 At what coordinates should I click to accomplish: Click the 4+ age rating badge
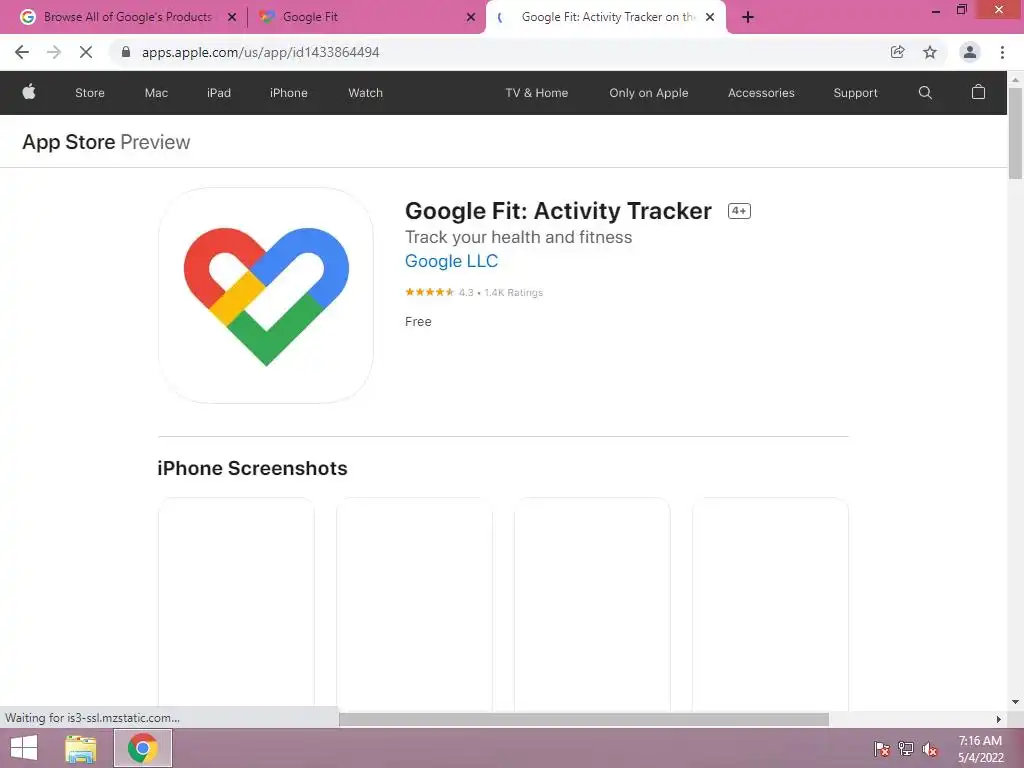[739, 211]
